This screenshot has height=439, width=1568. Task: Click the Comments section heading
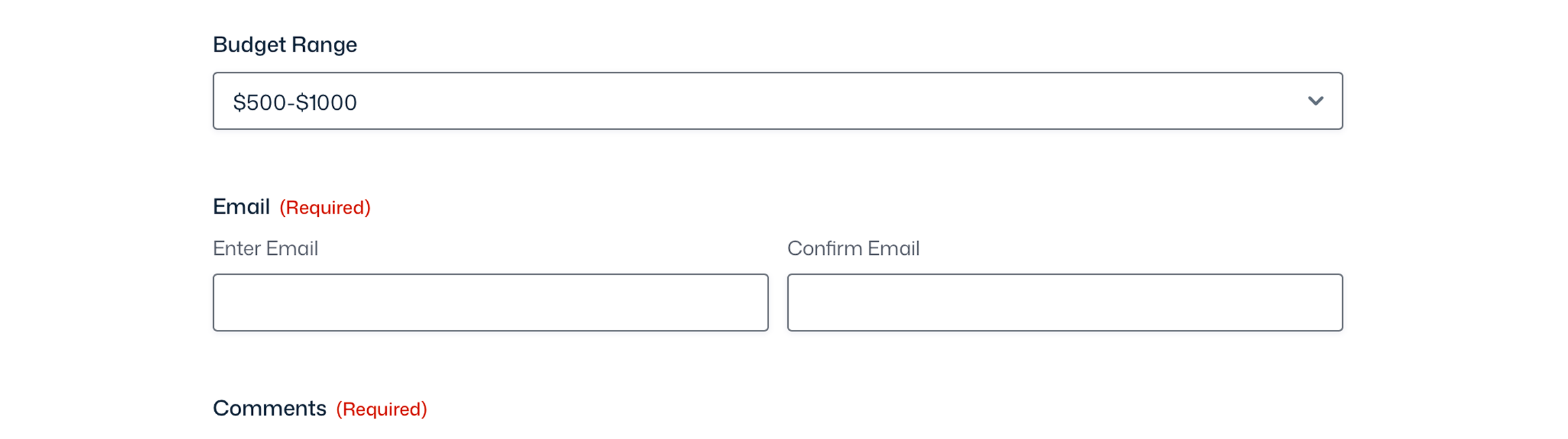[x=270, y=408]
